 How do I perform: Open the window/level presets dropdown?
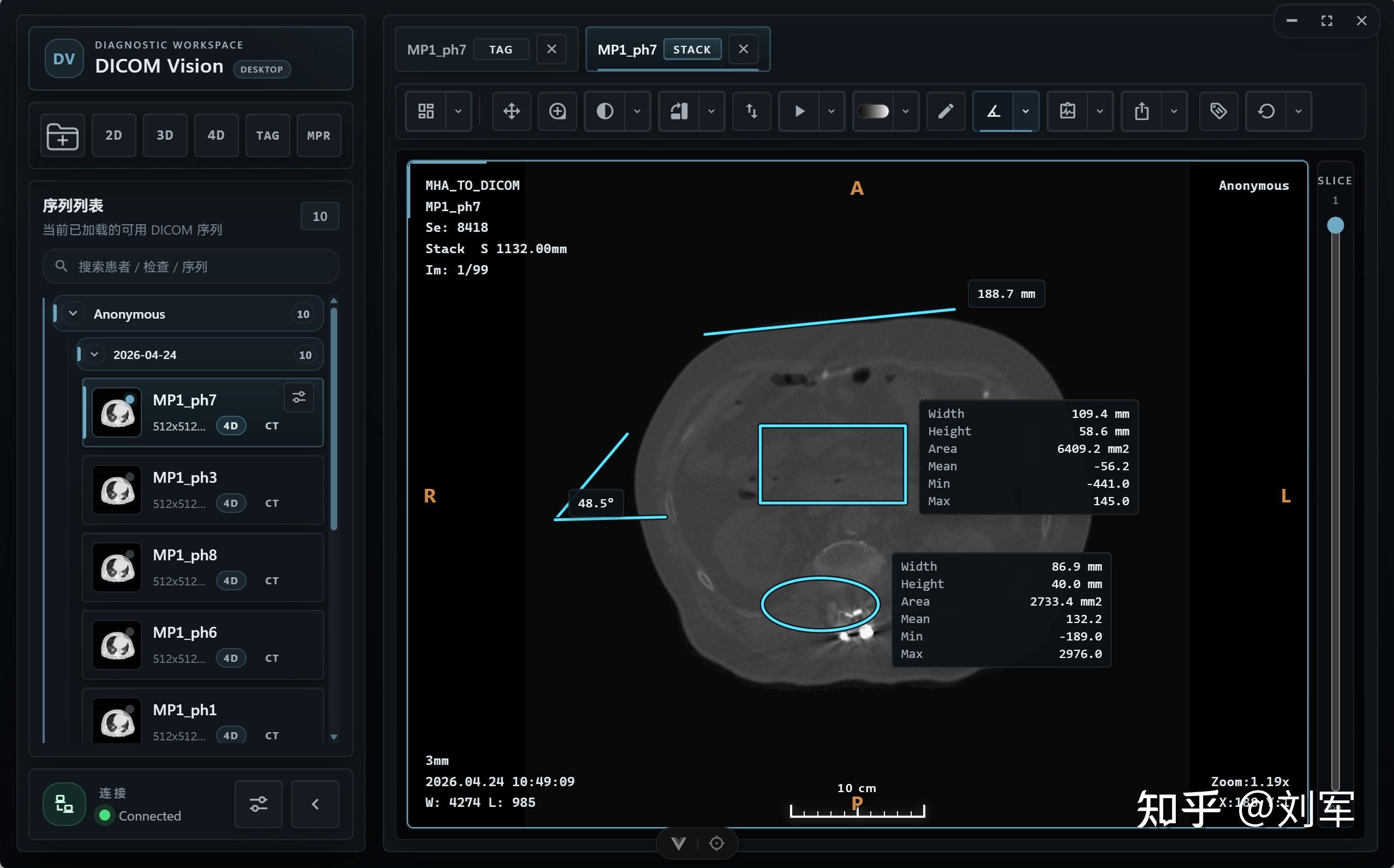(637, 111)
